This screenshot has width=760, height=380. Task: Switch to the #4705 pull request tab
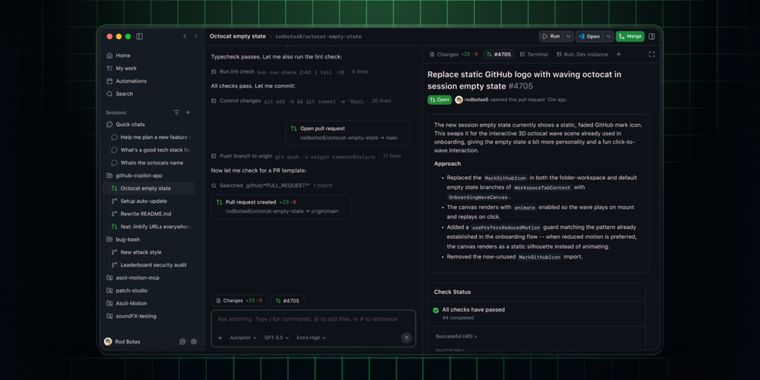click(499, 54)
